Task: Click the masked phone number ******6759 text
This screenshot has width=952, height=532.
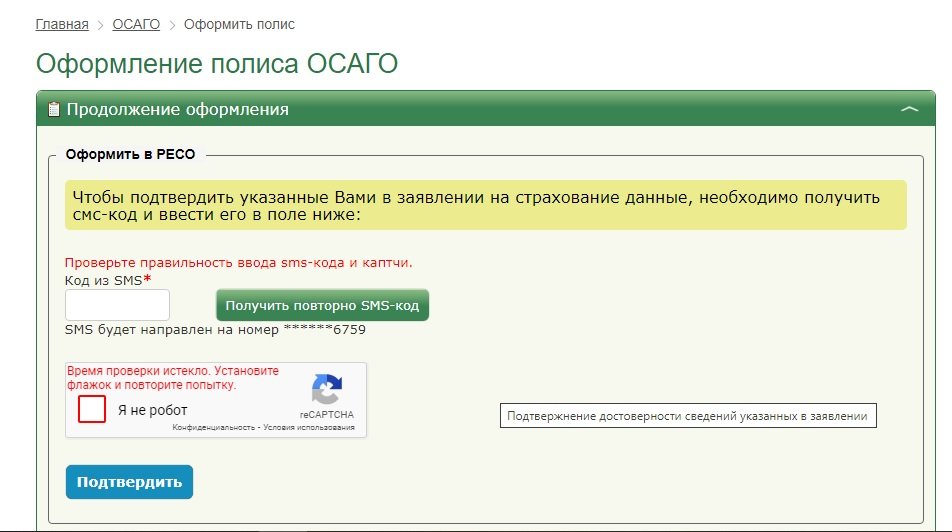Action: coord(325,330)
